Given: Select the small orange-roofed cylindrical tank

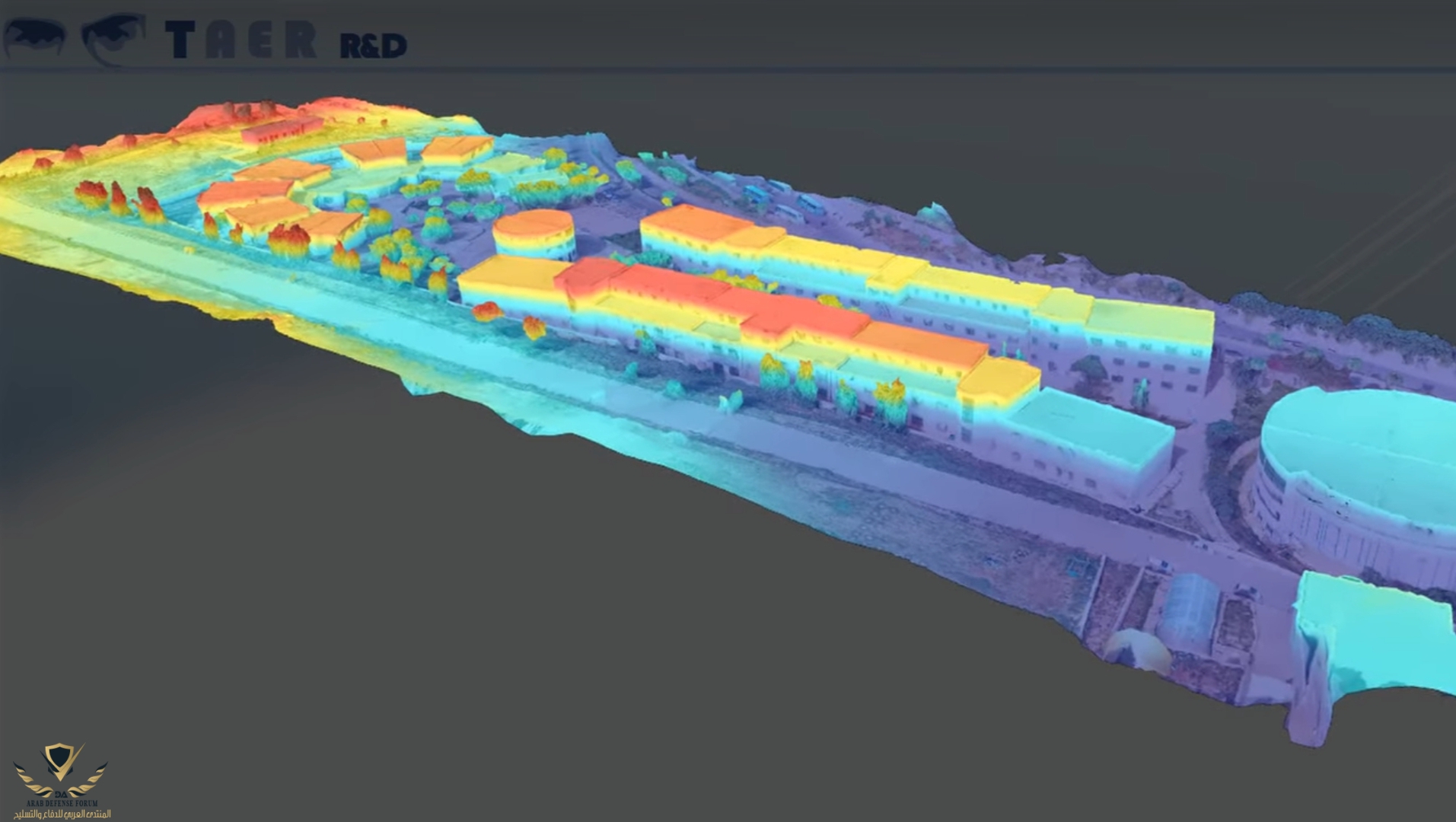Looking at the screenshot, I should [534, 233].
